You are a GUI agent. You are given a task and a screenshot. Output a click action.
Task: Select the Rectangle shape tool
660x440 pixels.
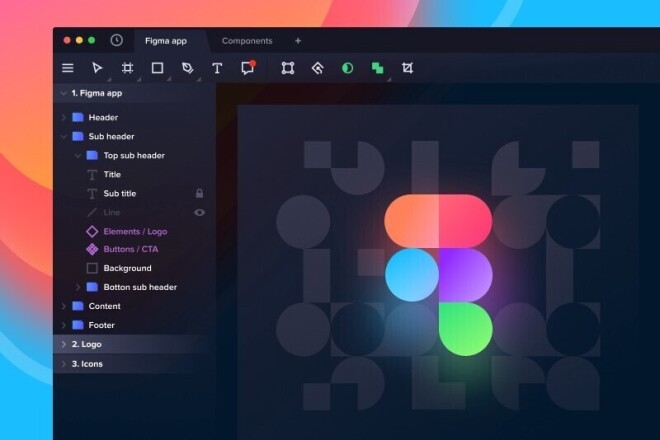[157, 68]
